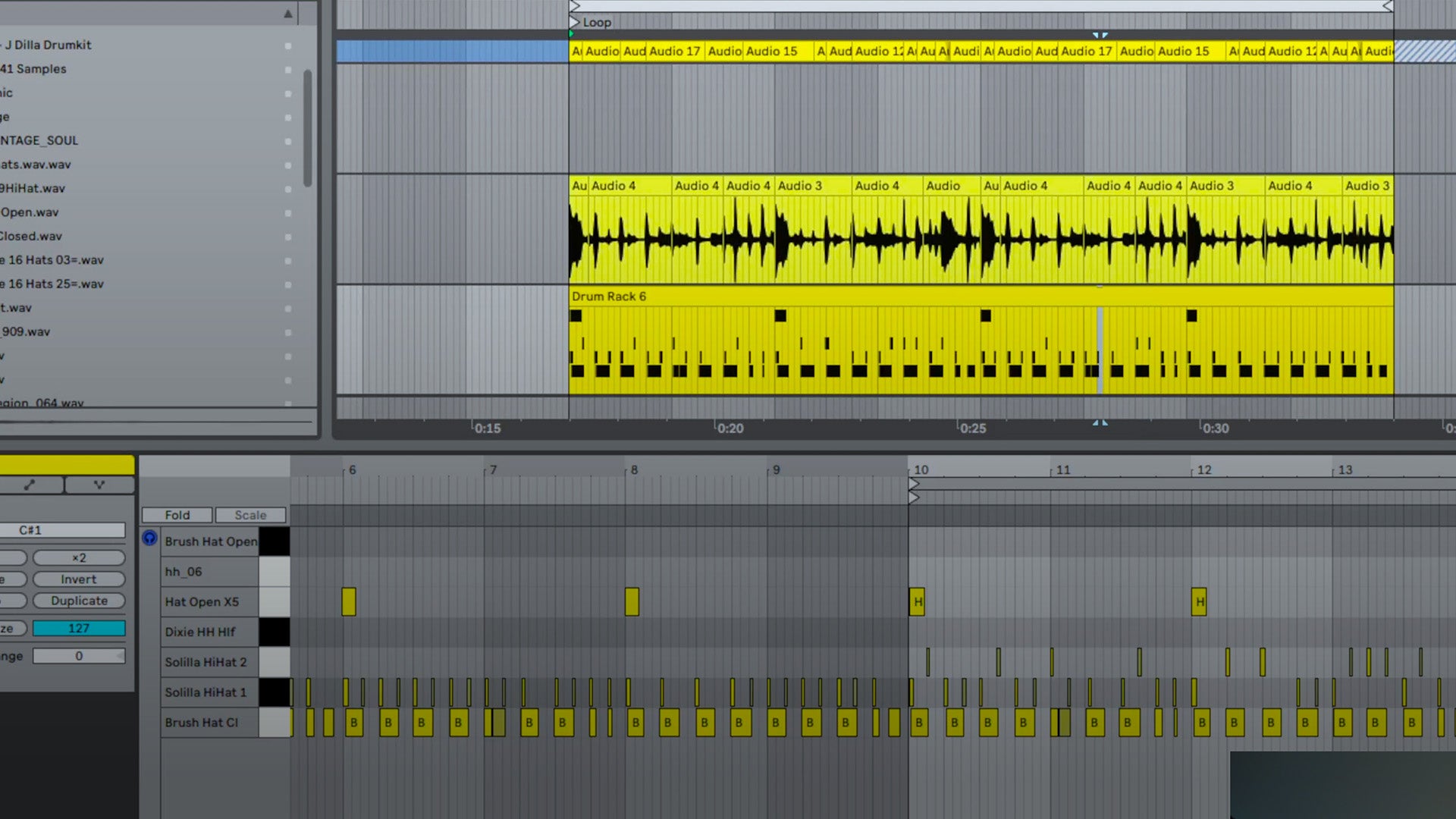
Task: Toggle the blue headphone MIDI preview icon
Action: click(x=149, y=538)
